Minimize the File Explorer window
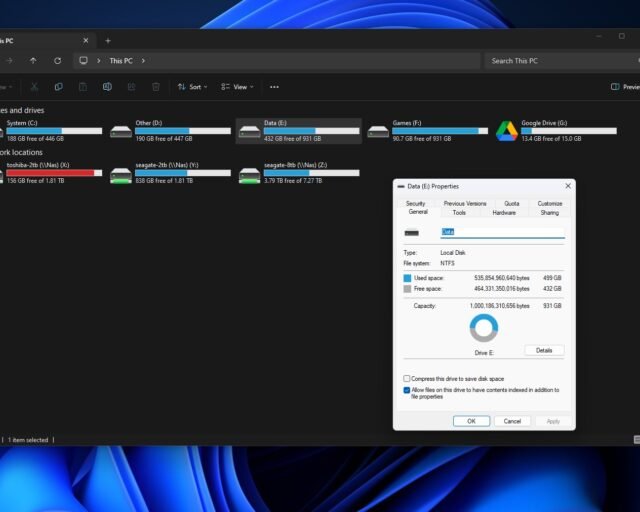This screenshot has width=640, height=512. [x=599, y=36]
